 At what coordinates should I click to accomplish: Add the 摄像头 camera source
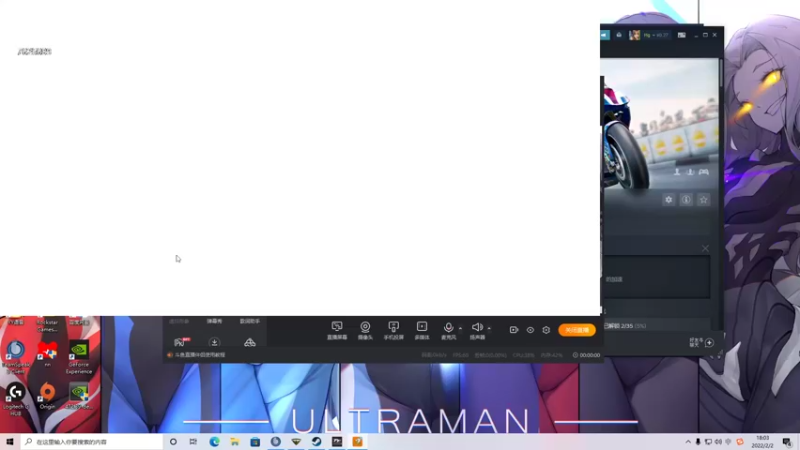click(x=365, y=331)
